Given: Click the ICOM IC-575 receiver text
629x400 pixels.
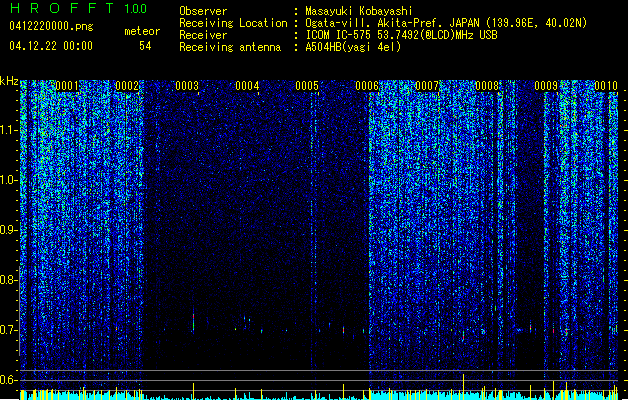Looking at the screenshot, I should (x=401, y=35).
